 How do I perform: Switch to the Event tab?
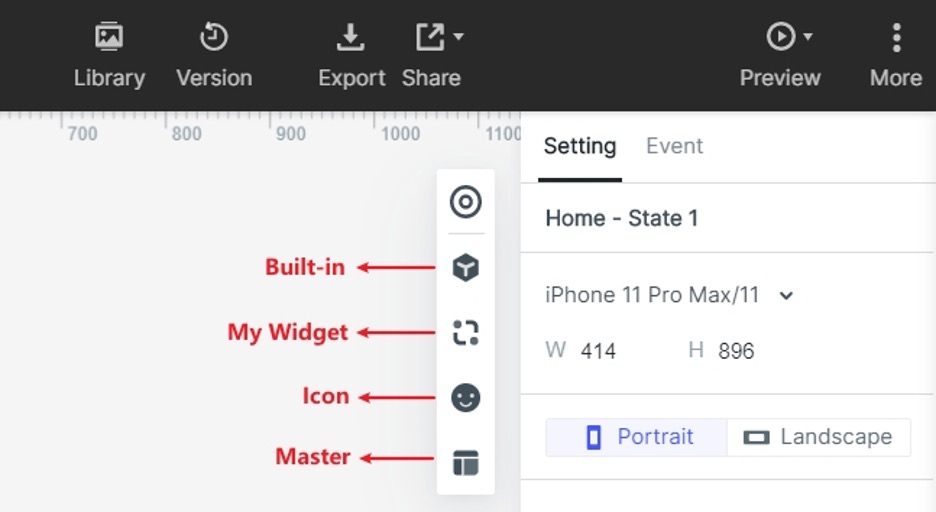click(674, 146)
